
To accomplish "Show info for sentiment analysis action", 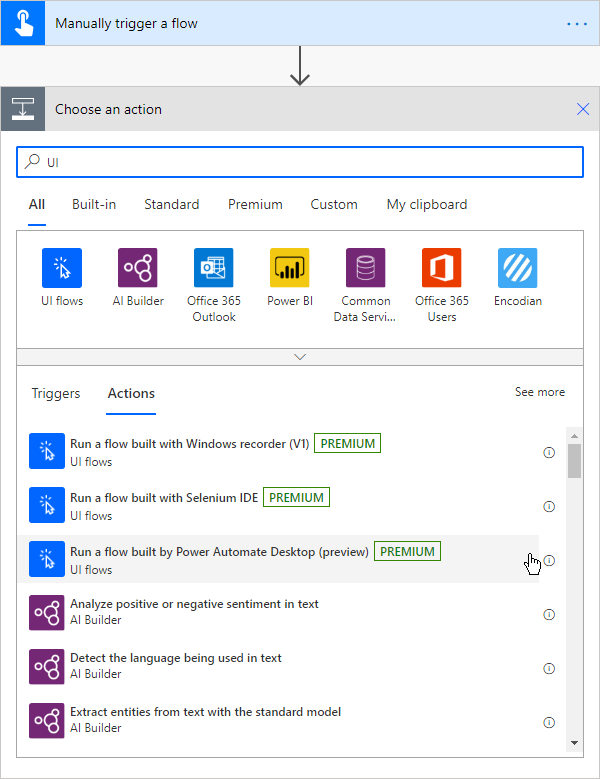I will [549, 615].
